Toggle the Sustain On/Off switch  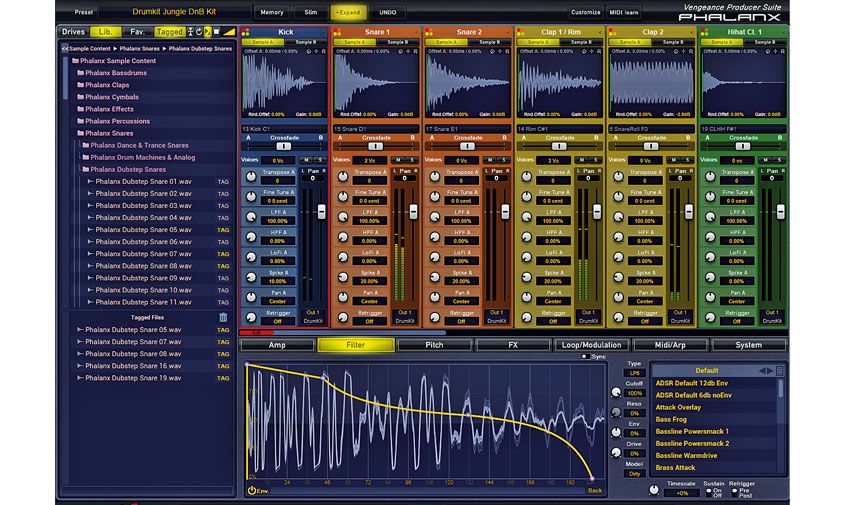[709, 493]
